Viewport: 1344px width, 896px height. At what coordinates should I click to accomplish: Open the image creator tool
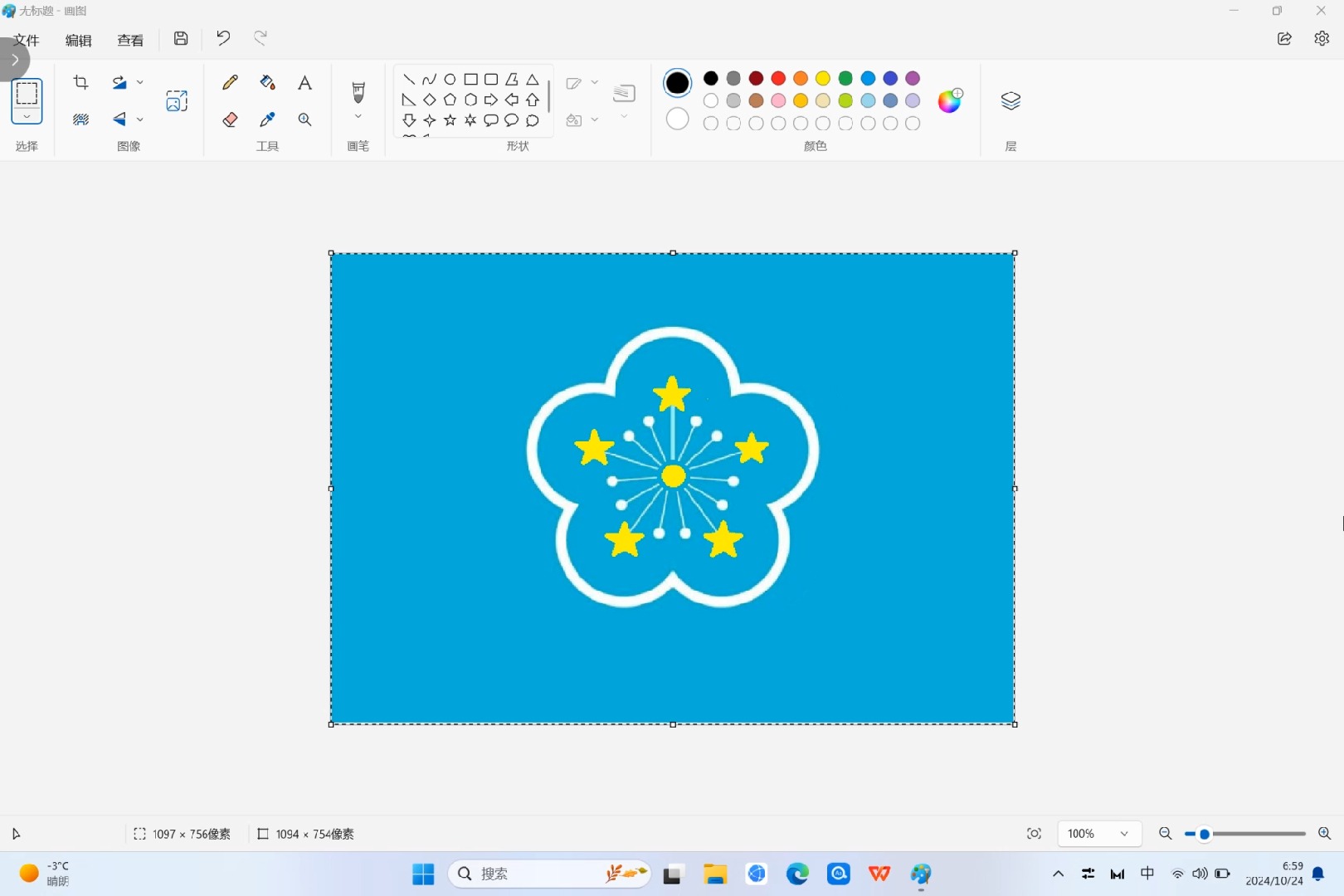click(x=177, y=101)
